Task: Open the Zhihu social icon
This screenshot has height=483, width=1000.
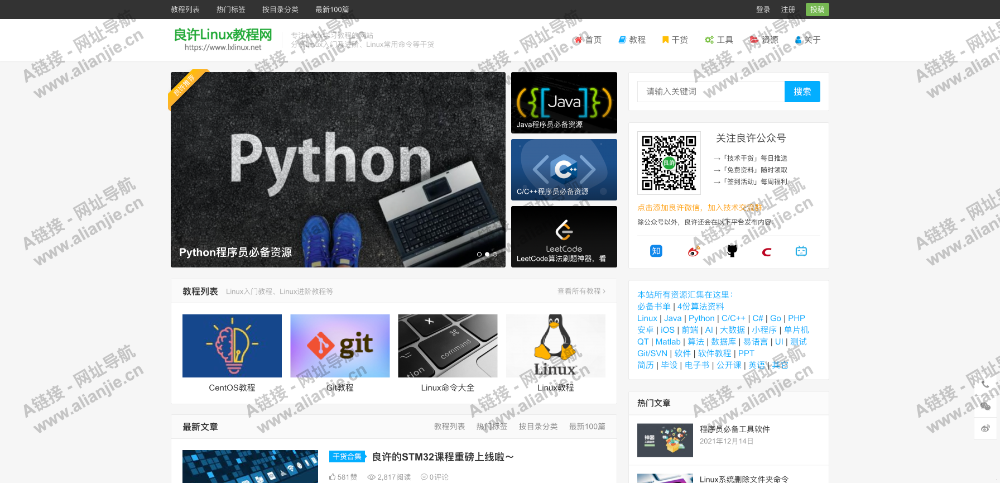Action: coord(657,251)
